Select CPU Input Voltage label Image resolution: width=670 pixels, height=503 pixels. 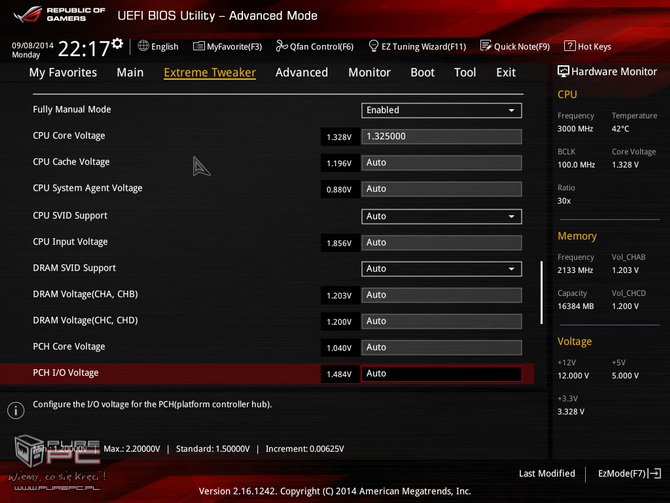(x=70, y=242)
